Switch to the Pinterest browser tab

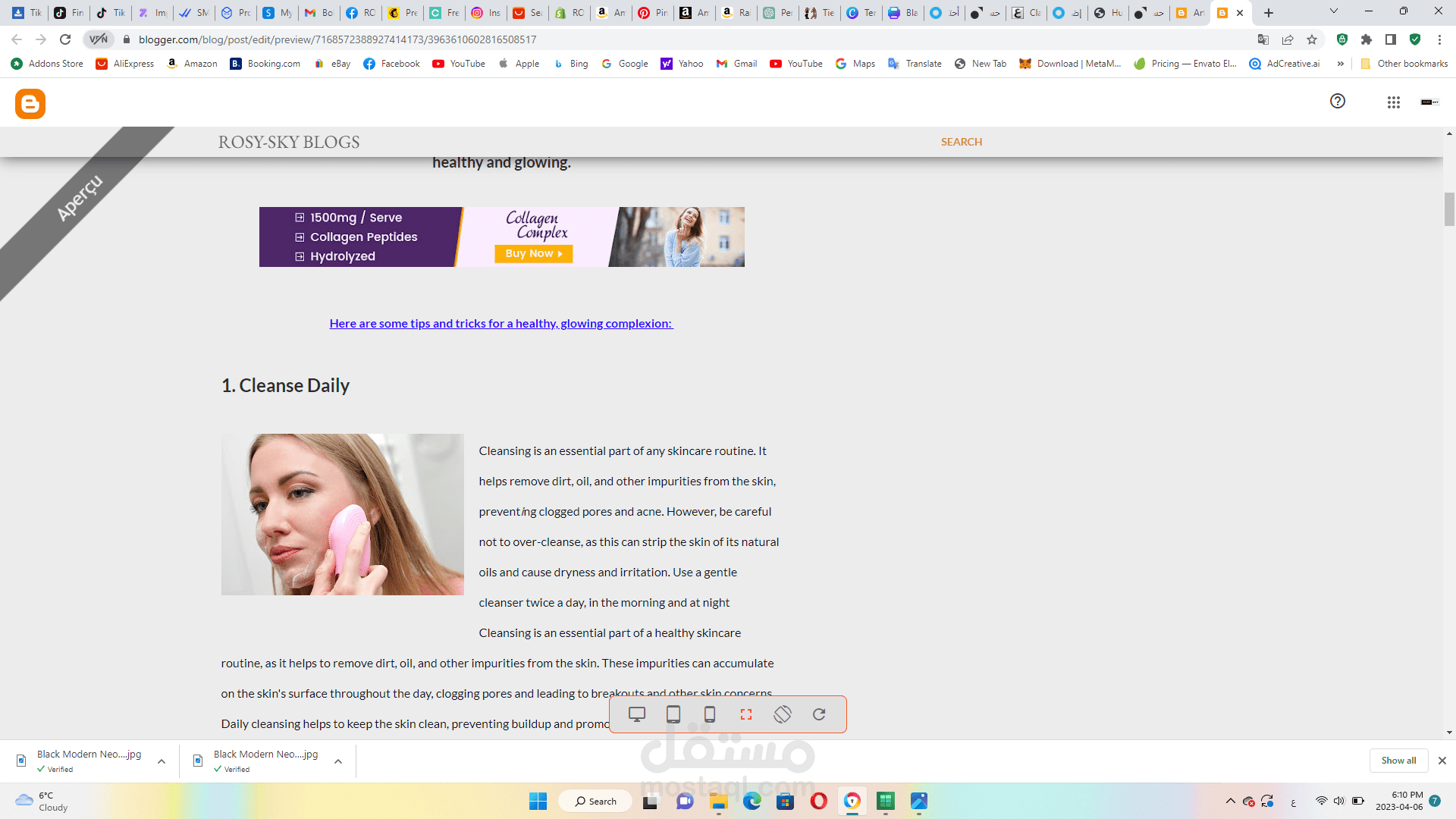[x=652, y=13]
